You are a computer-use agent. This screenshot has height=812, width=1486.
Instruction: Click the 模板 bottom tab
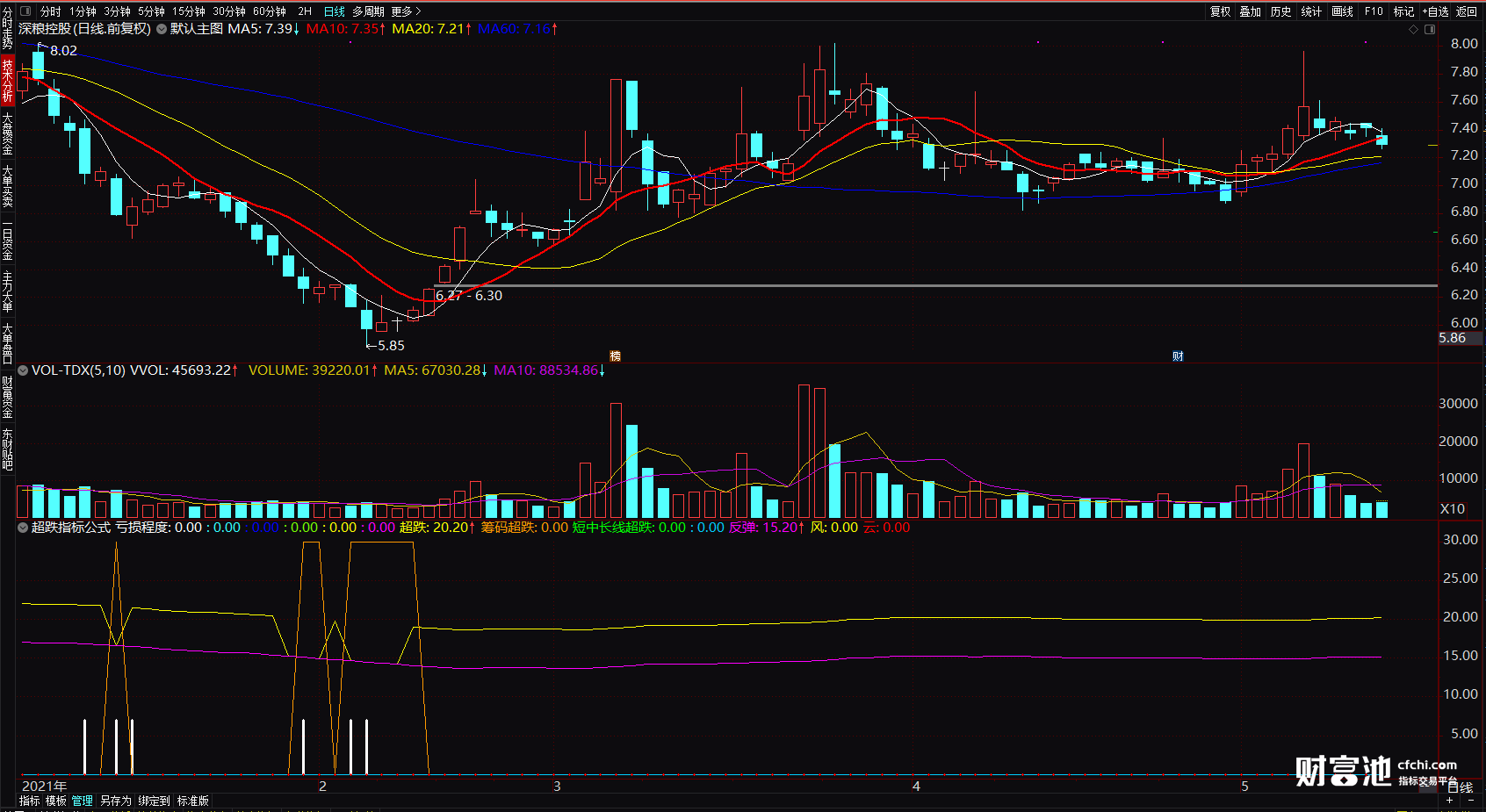56,801
